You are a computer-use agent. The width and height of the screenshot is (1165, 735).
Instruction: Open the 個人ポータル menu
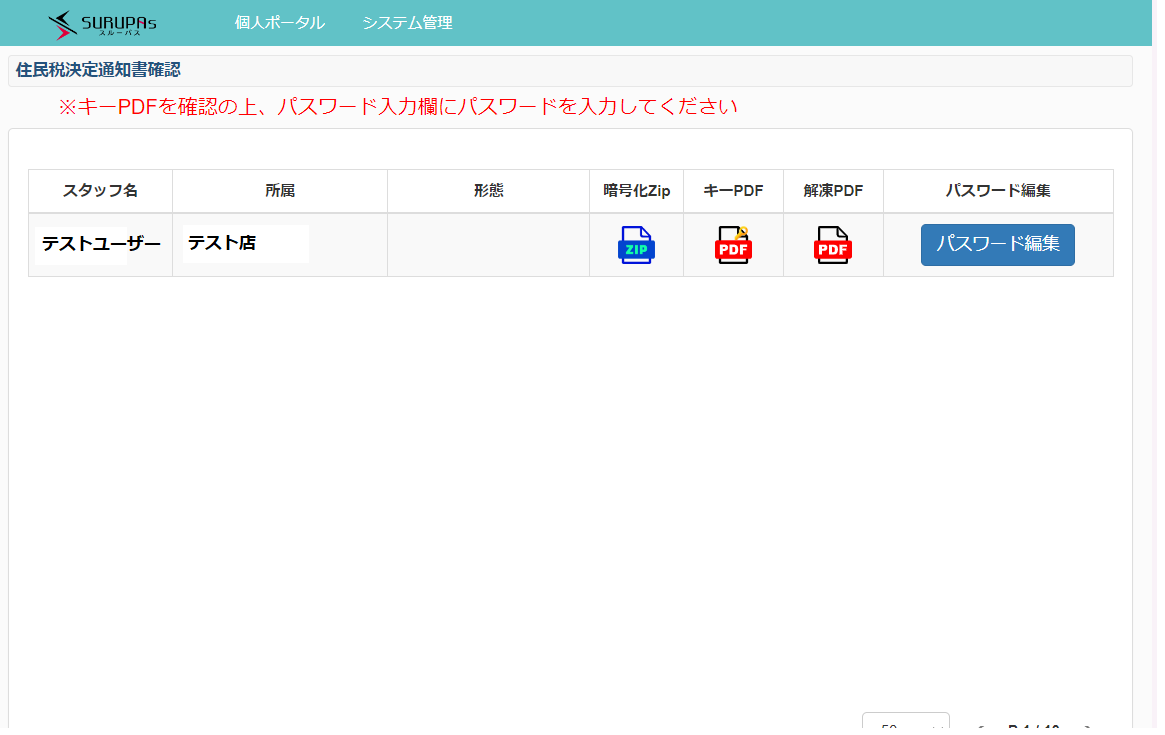[280, 23]
